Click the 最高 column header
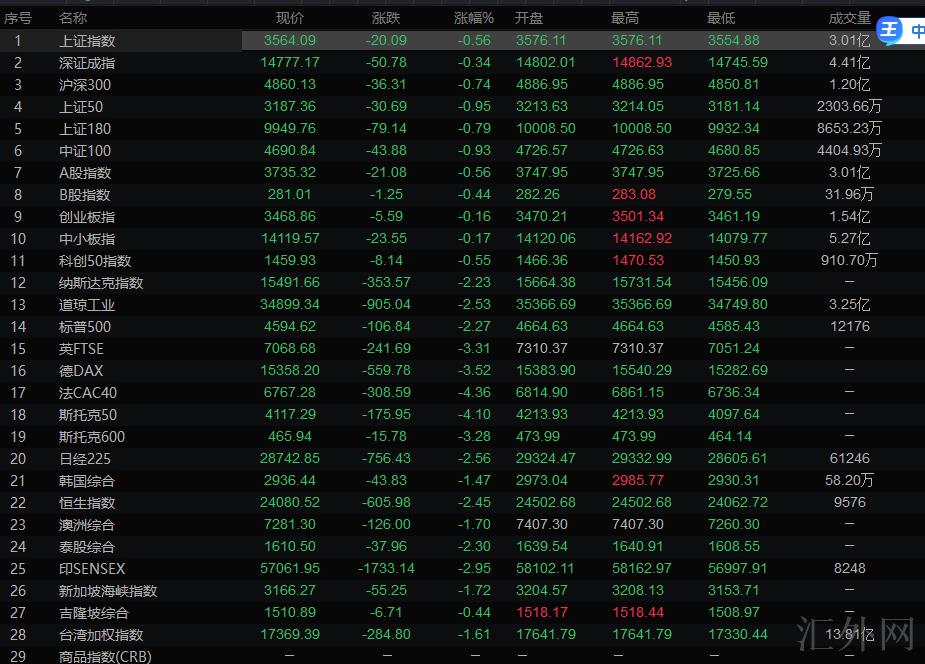This screenshot has width=925, height=664. click(x=625, y=18)
